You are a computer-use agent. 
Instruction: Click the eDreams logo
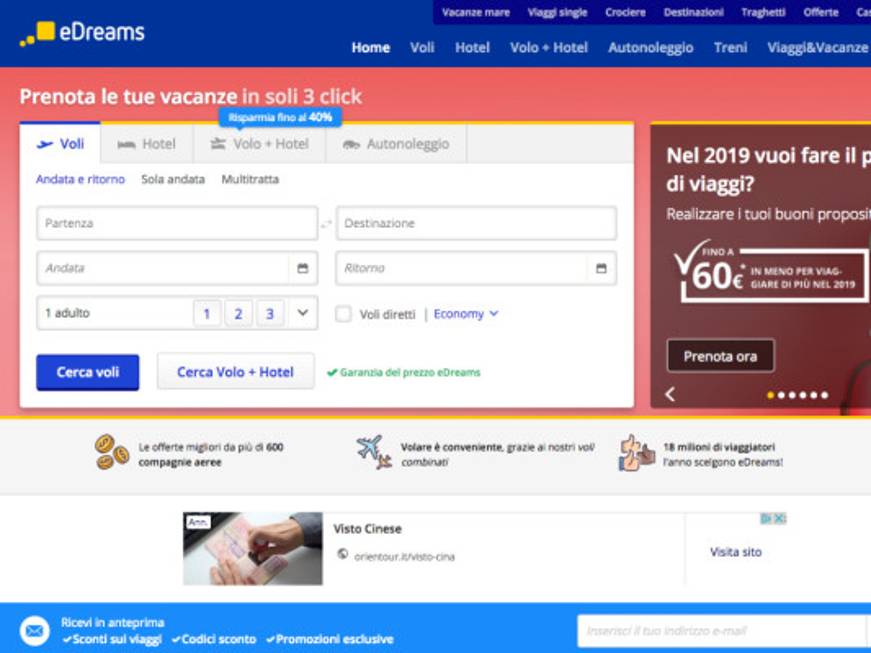[82, 33]
